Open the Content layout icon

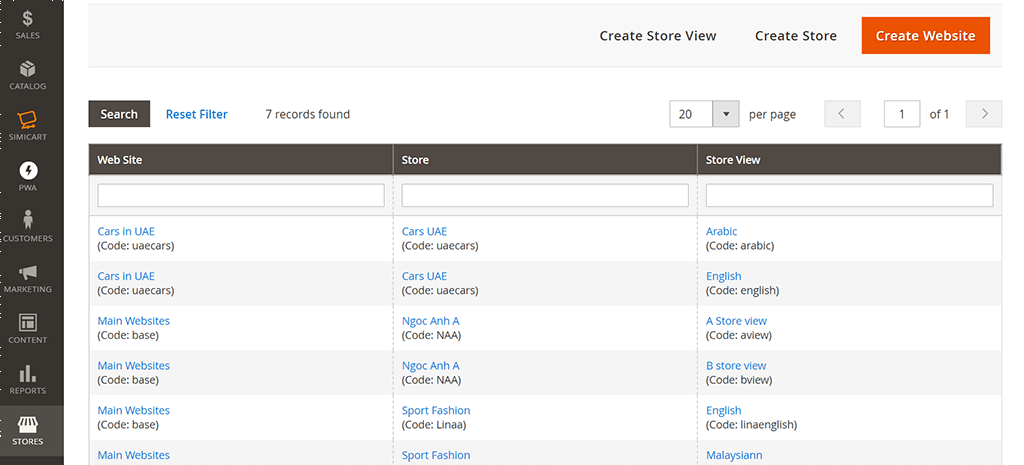point(28,323)
